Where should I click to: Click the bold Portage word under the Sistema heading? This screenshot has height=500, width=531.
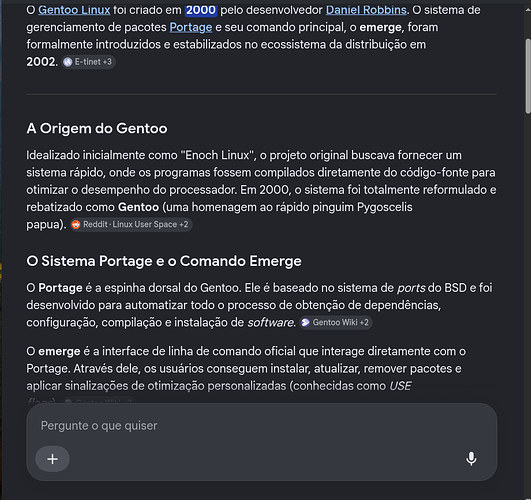60,288
